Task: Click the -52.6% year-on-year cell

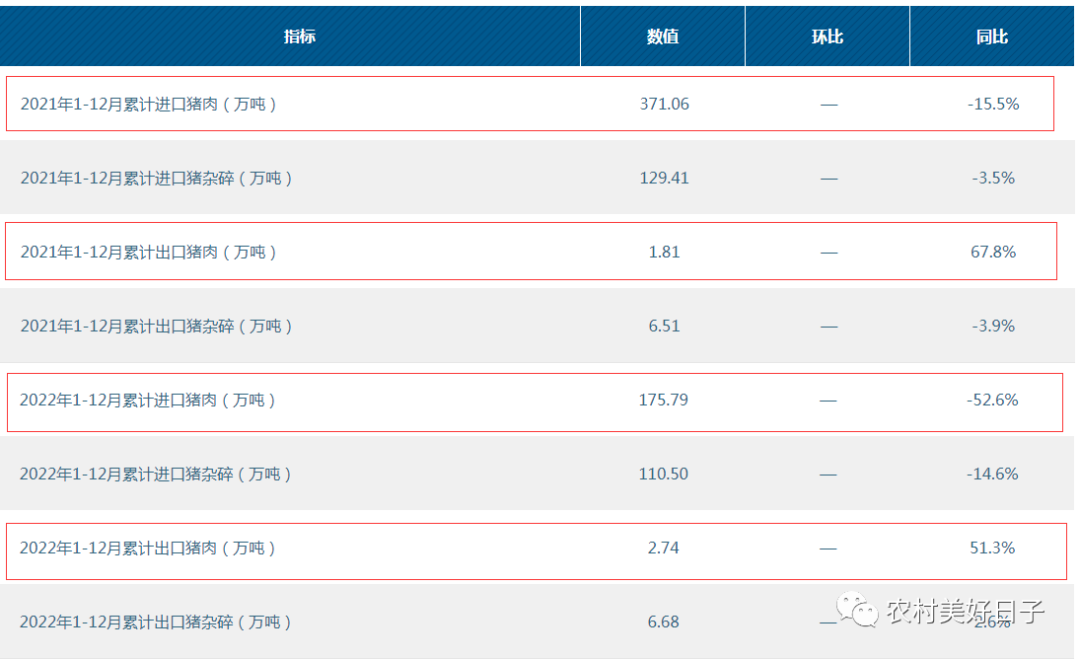Action: coord(993,400)
